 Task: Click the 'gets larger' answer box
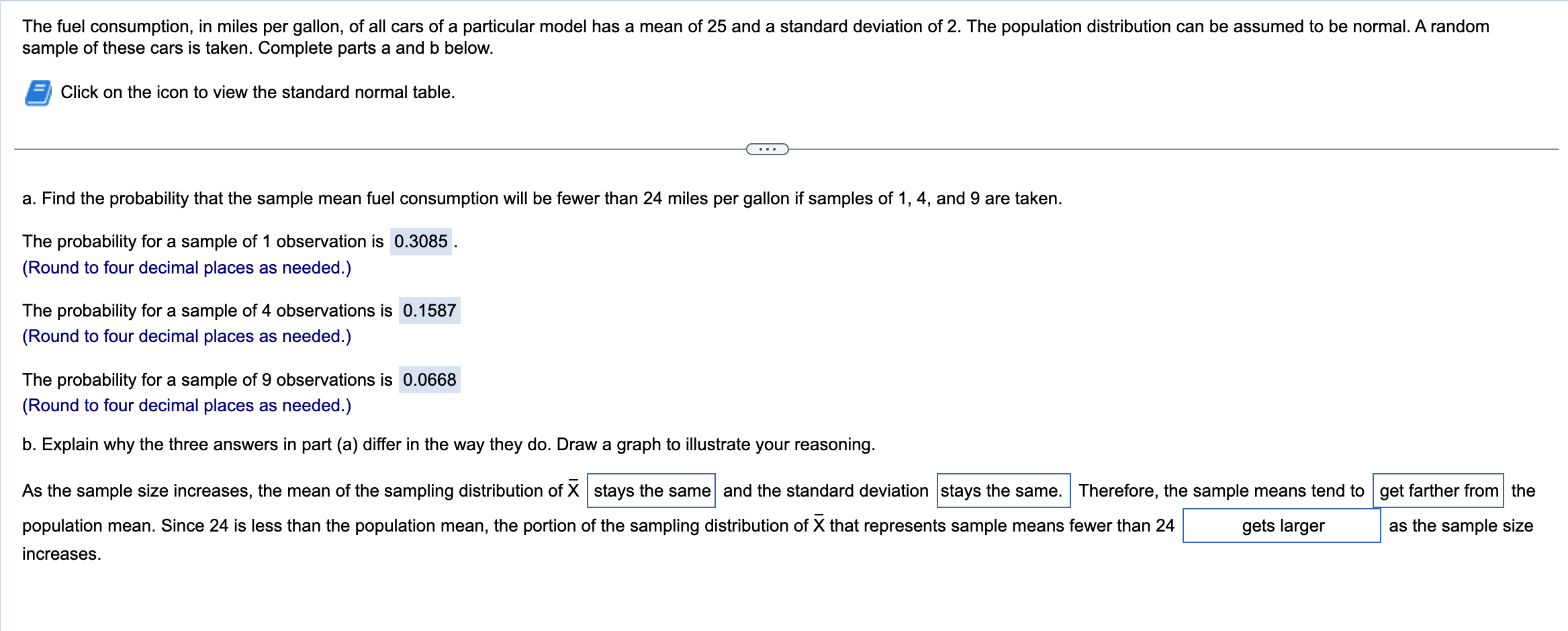tap(1281, 525)
